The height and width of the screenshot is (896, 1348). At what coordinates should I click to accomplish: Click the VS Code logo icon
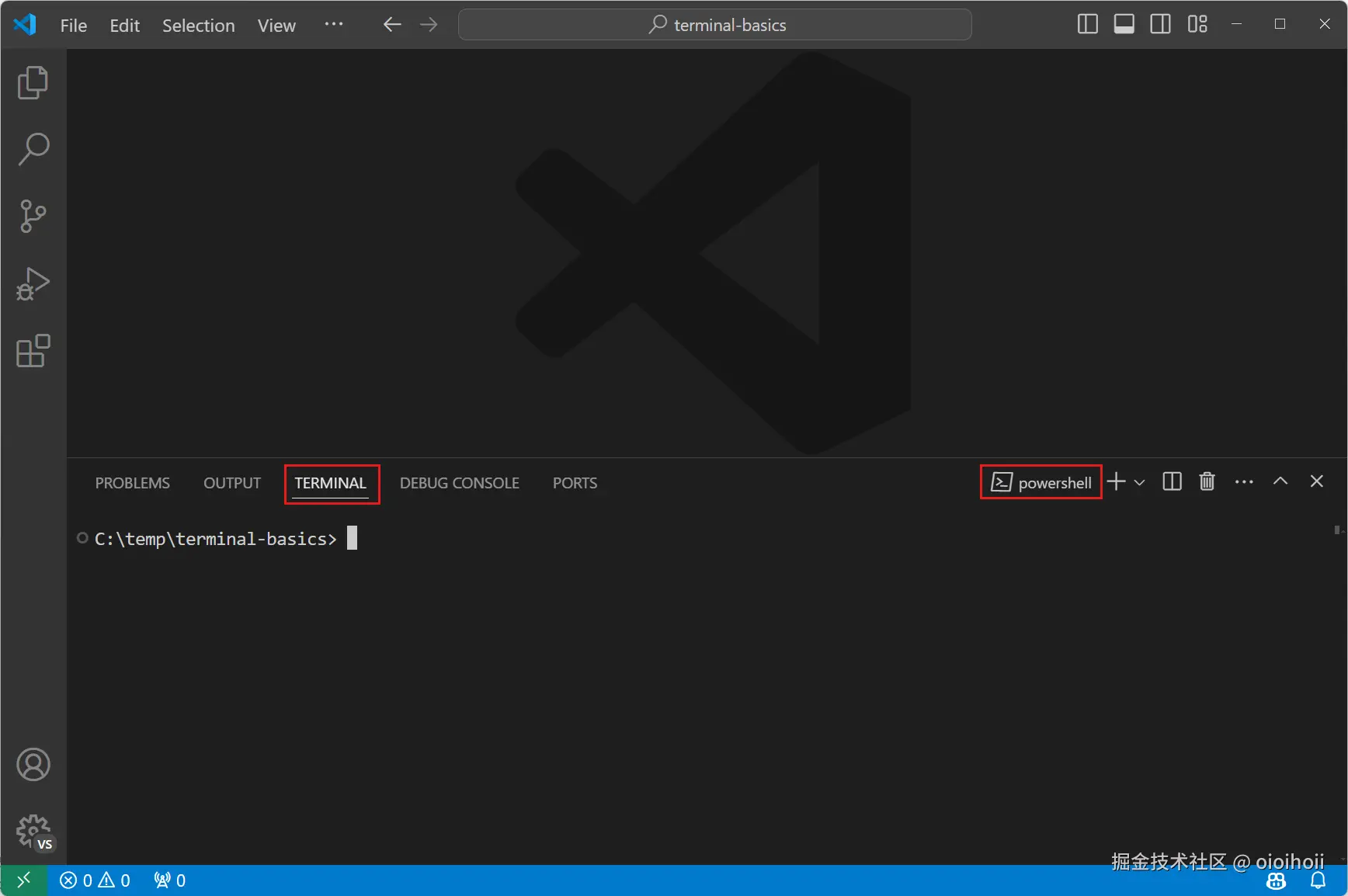(x=25, y=25)
